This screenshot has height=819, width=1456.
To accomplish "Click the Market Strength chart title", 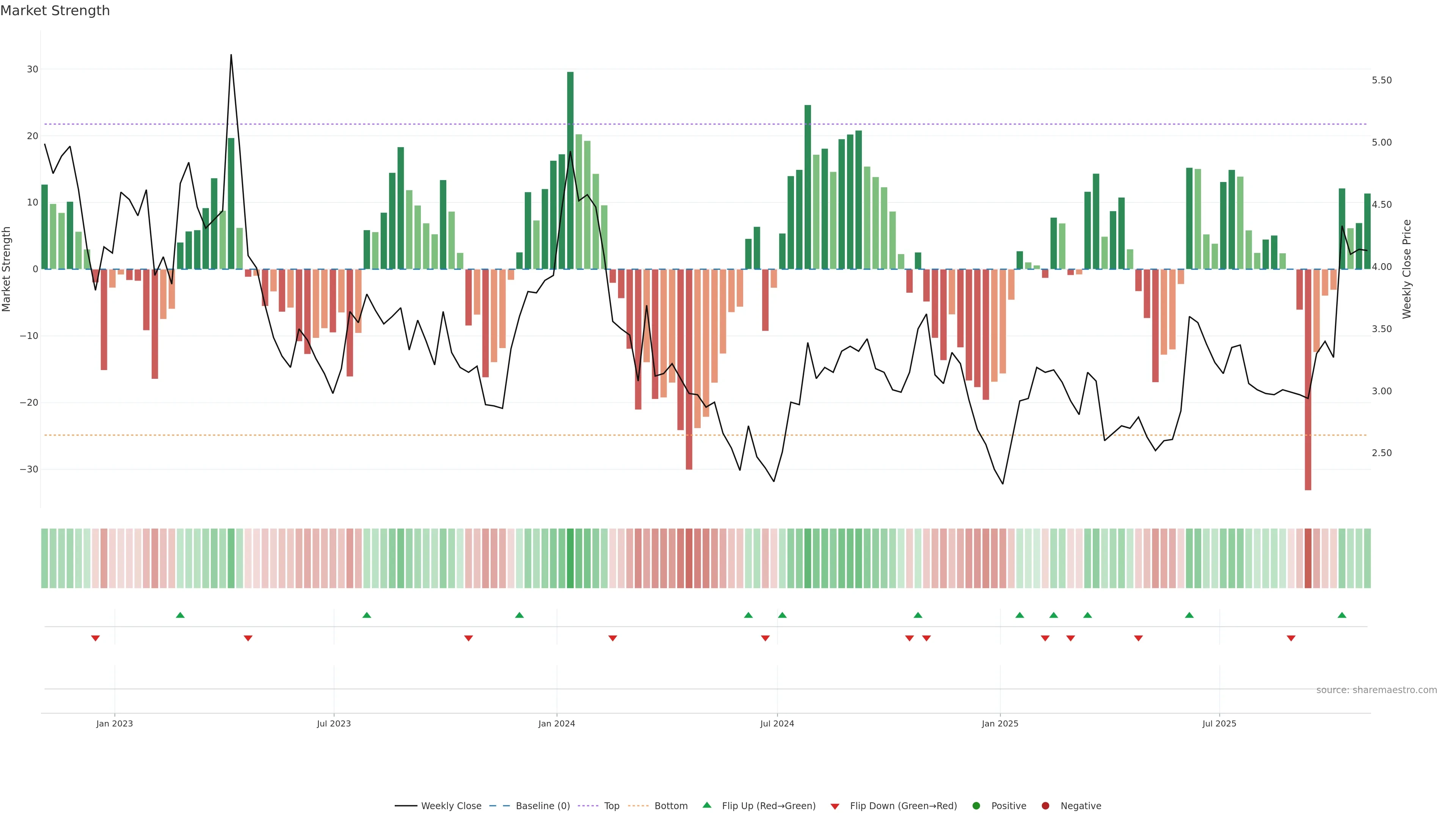I will 55,11.
